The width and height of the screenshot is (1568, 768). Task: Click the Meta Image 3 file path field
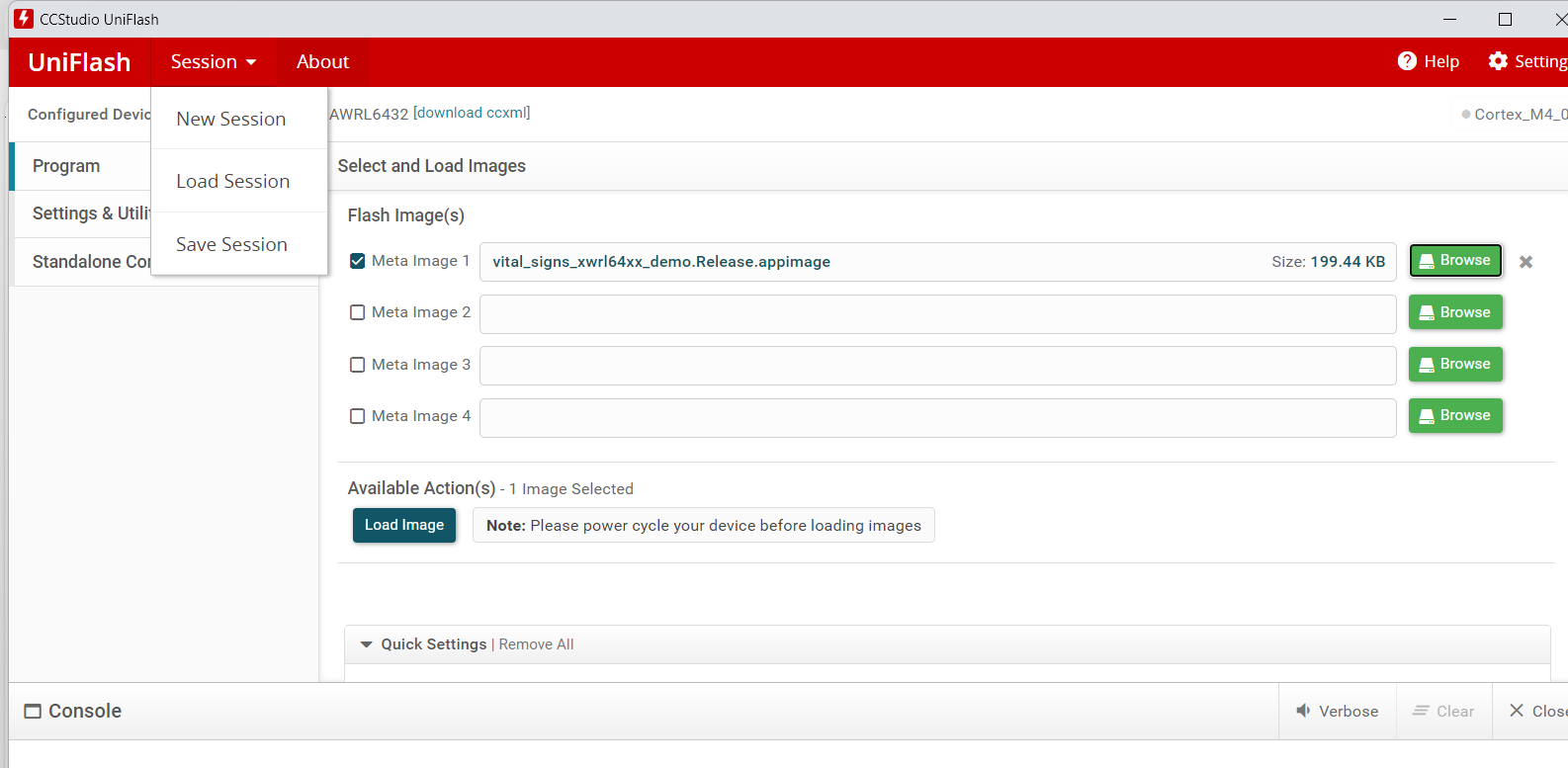[937, 366]
